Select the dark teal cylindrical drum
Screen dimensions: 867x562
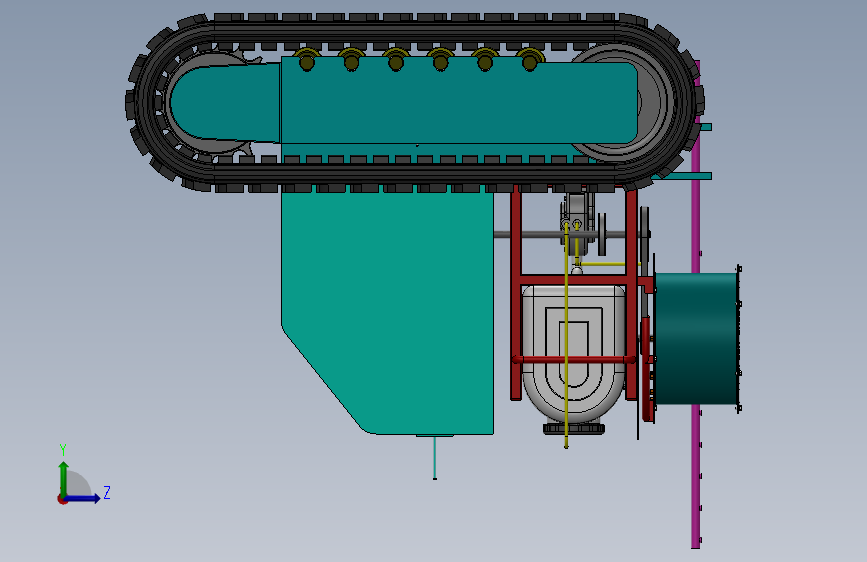697,339
